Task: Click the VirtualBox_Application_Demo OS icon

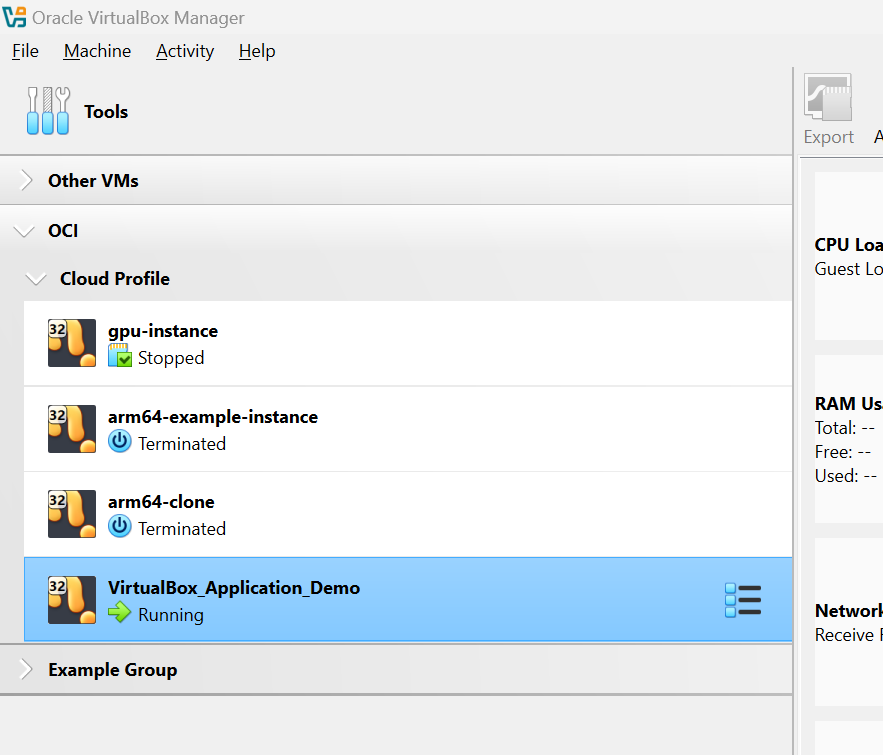Action: coord(72,600)
